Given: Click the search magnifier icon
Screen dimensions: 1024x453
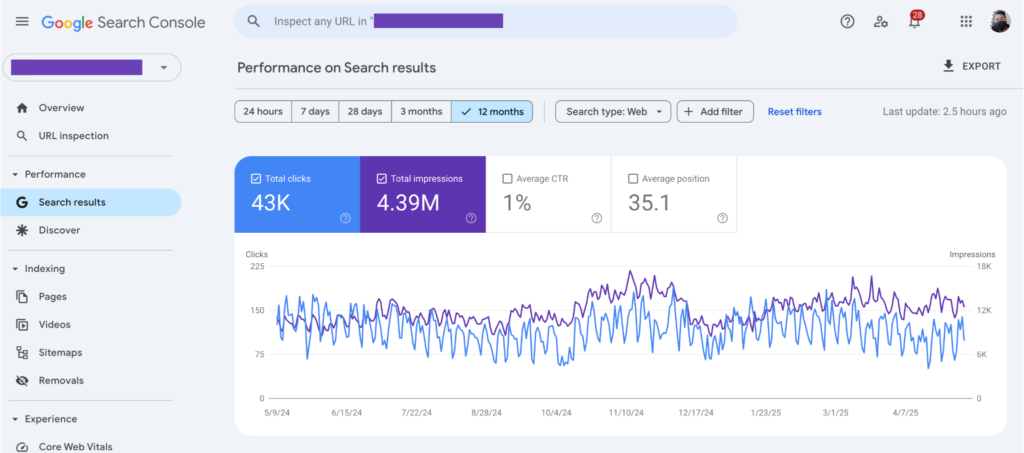Looking at the screenshot, I should click(x=253, y=21).
